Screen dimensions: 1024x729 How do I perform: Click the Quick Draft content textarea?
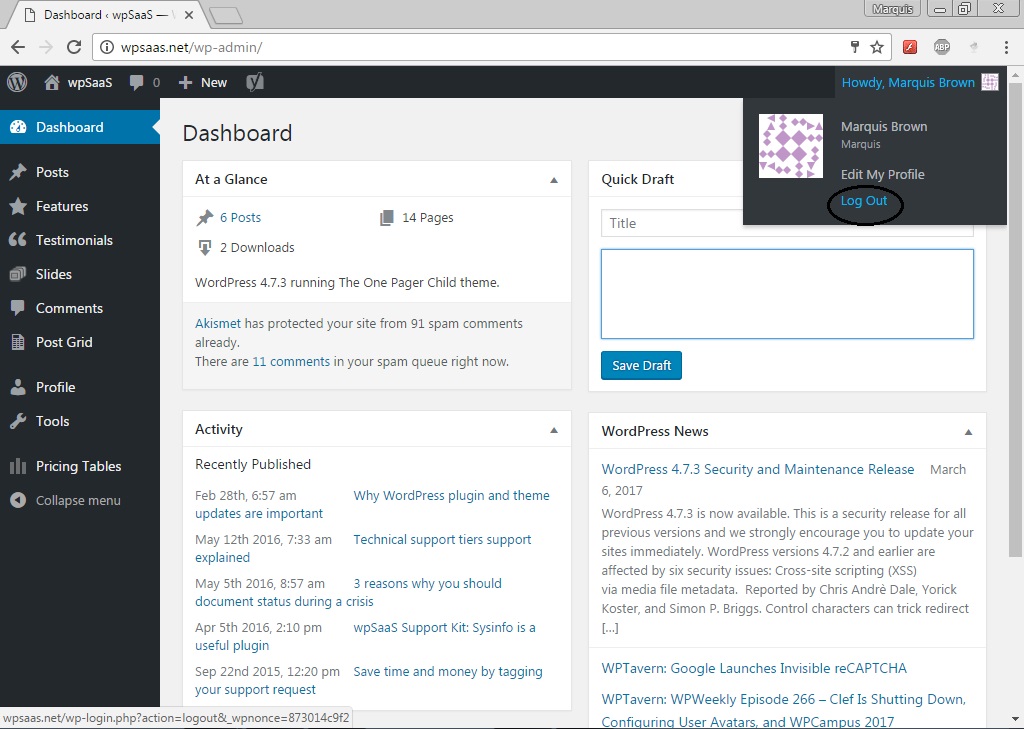tap(787, 294)
